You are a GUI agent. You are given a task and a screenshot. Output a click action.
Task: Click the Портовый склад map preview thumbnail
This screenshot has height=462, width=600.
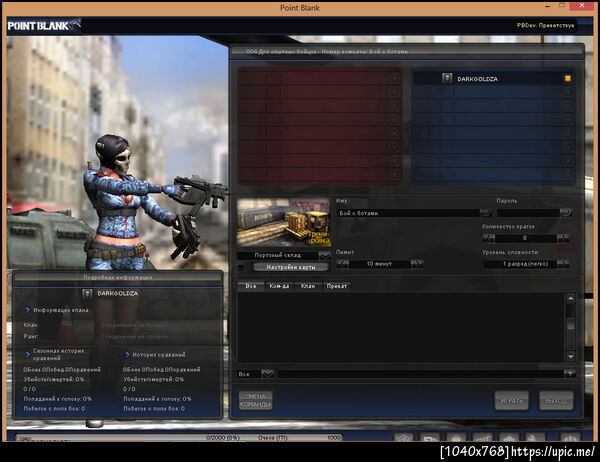pyautogui.click(x=284, y=222)
